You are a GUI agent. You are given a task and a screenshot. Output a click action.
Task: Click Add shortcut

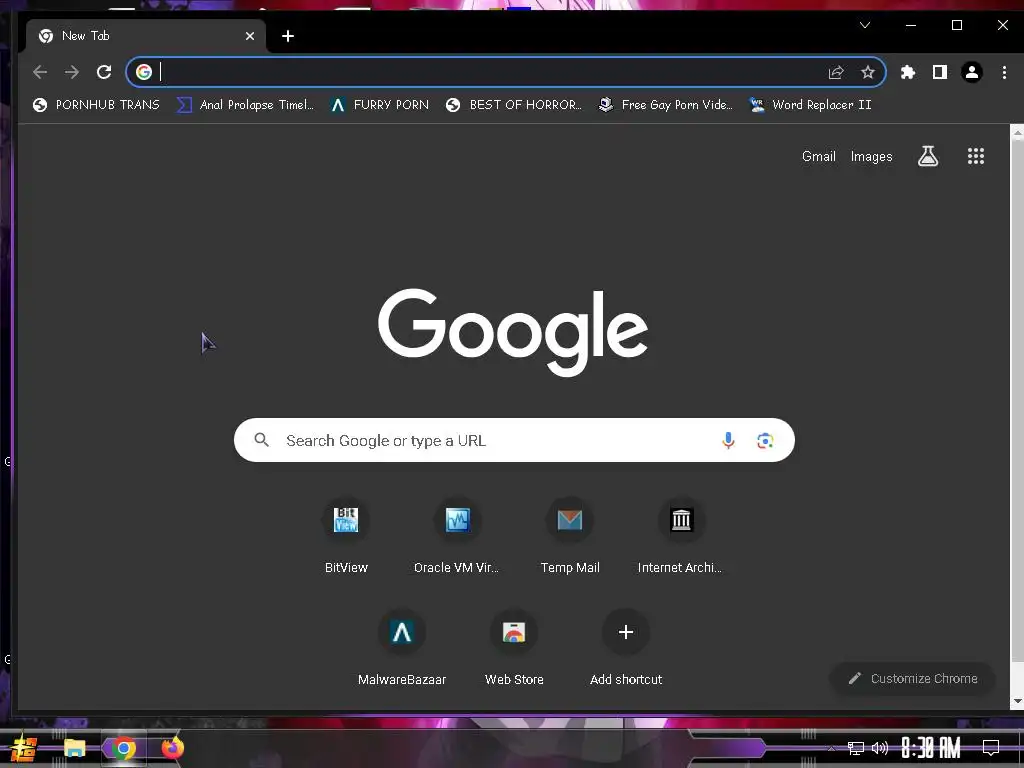(626, 648)
